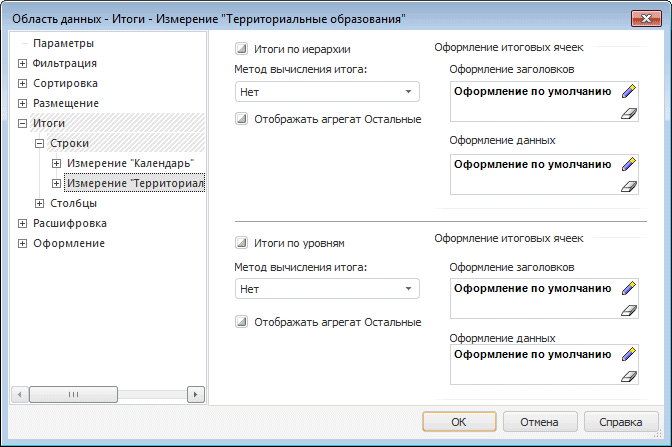672x447 pixels.
Task: Click the 'Отмена' button
Action: 538,421
